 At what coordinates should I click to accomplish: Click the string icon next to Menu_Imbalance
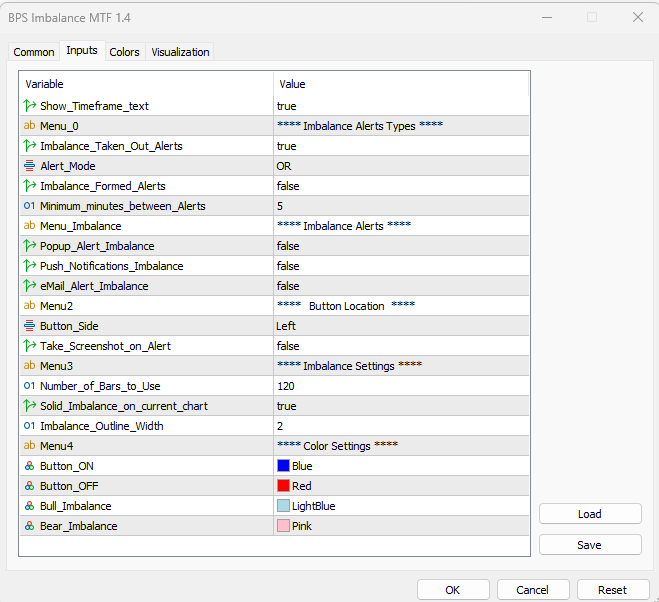(x=29, y=226)
